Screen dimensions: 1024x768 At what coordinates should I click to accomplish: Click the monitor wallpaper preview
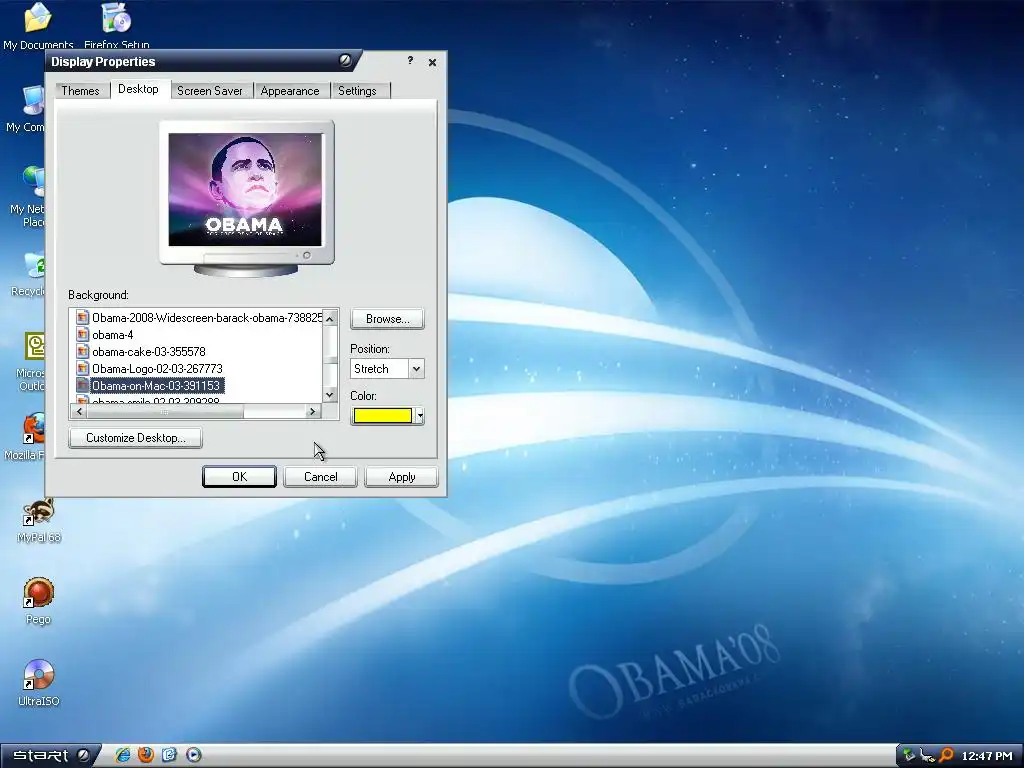[x=246, y=189]
